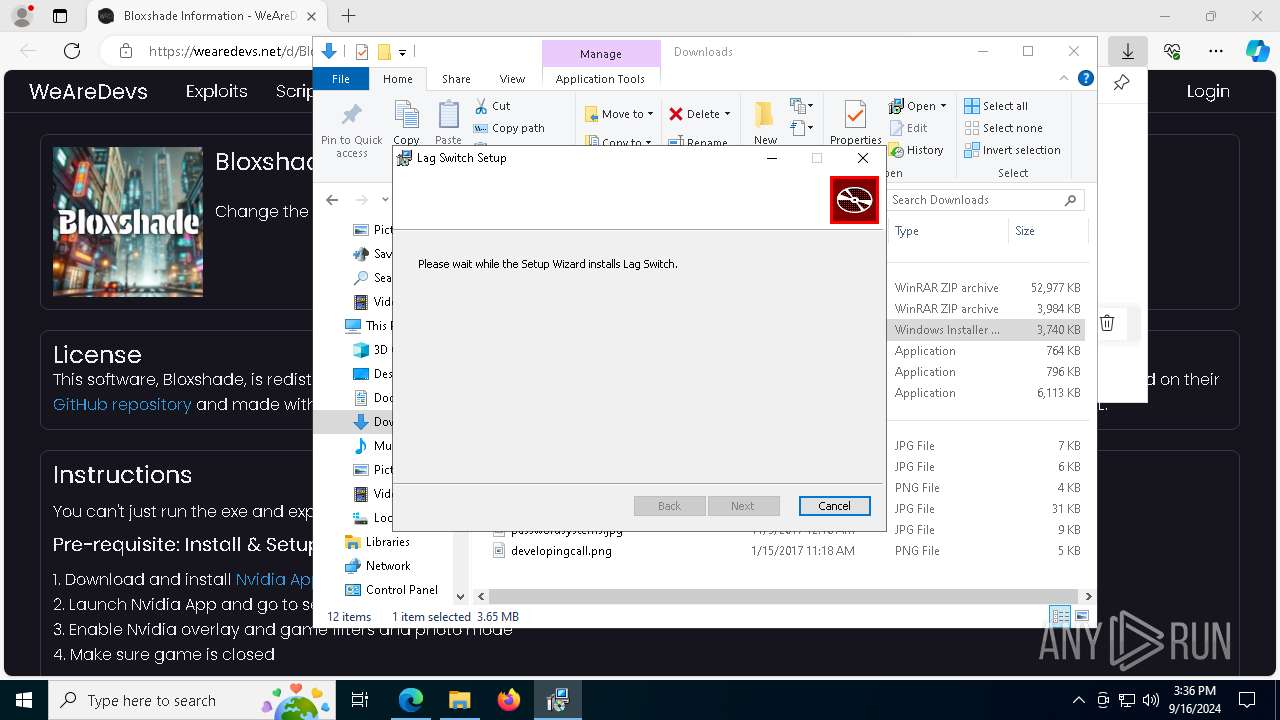Switch to large icons view layout
The width and height of the screenshot is (1280, 720).
[x=1081, y=616]
